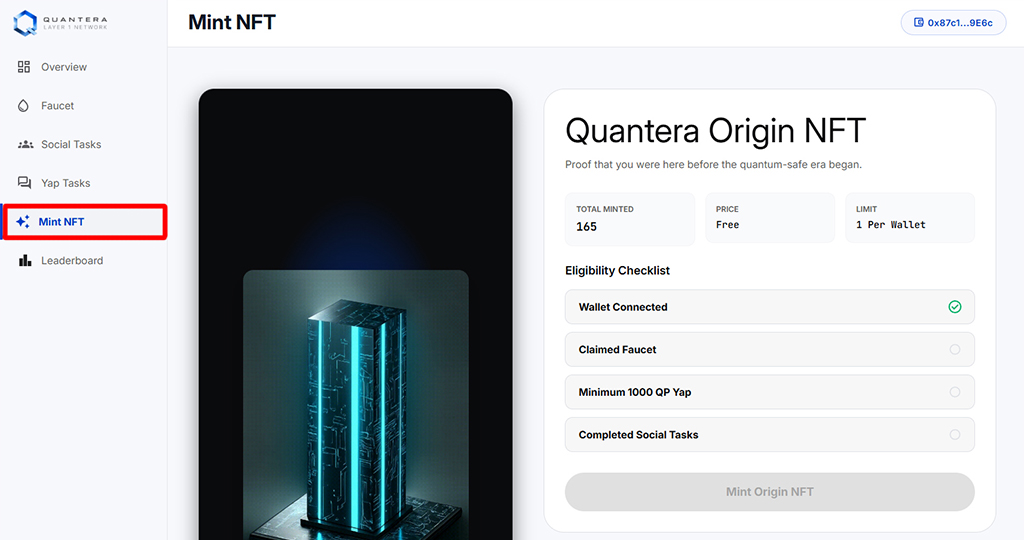Click the Wallet Connected checklist row
Viewport: 1024px width, 540px height.
769,307
